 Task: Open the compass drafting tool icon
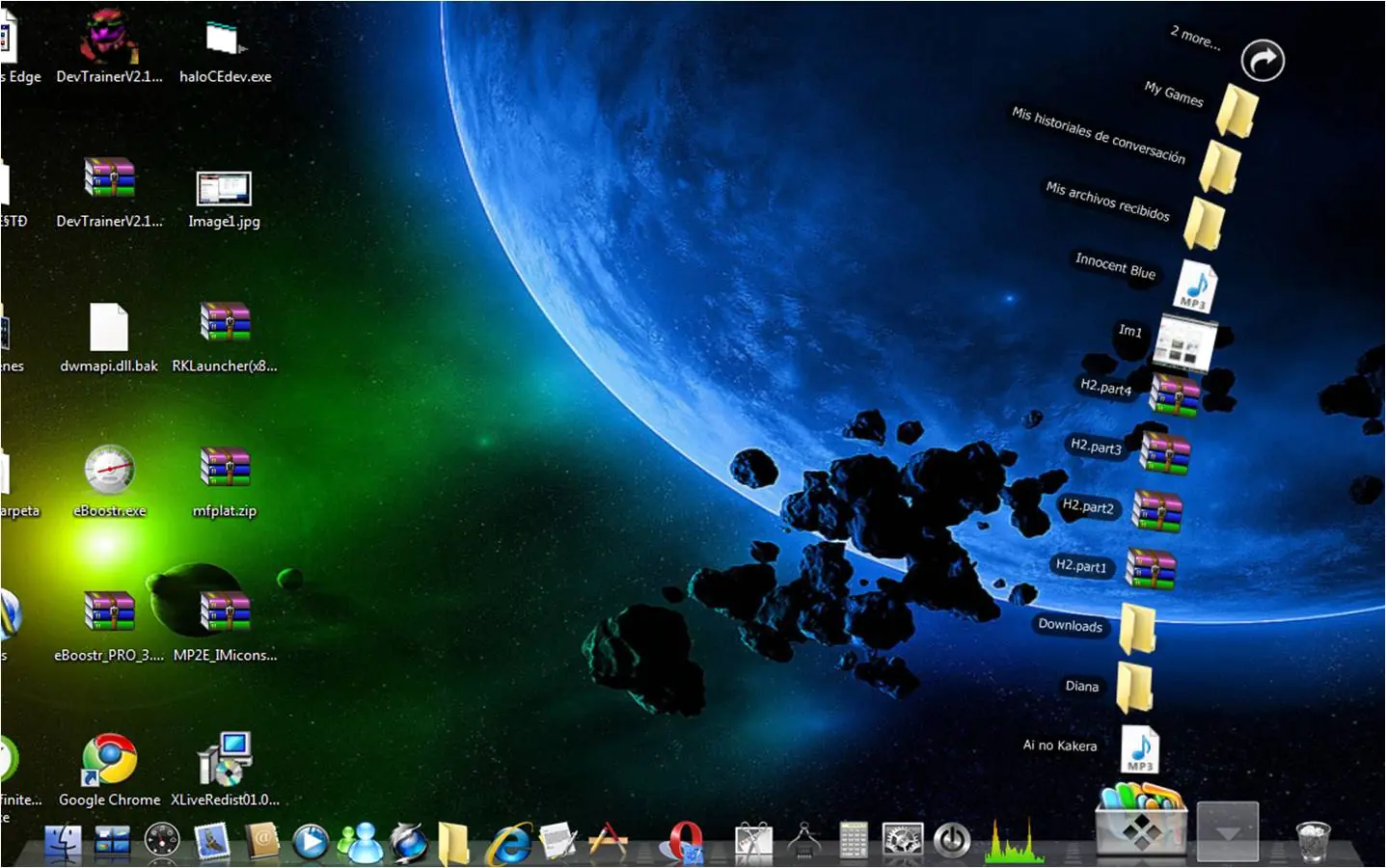pos(803,841)
